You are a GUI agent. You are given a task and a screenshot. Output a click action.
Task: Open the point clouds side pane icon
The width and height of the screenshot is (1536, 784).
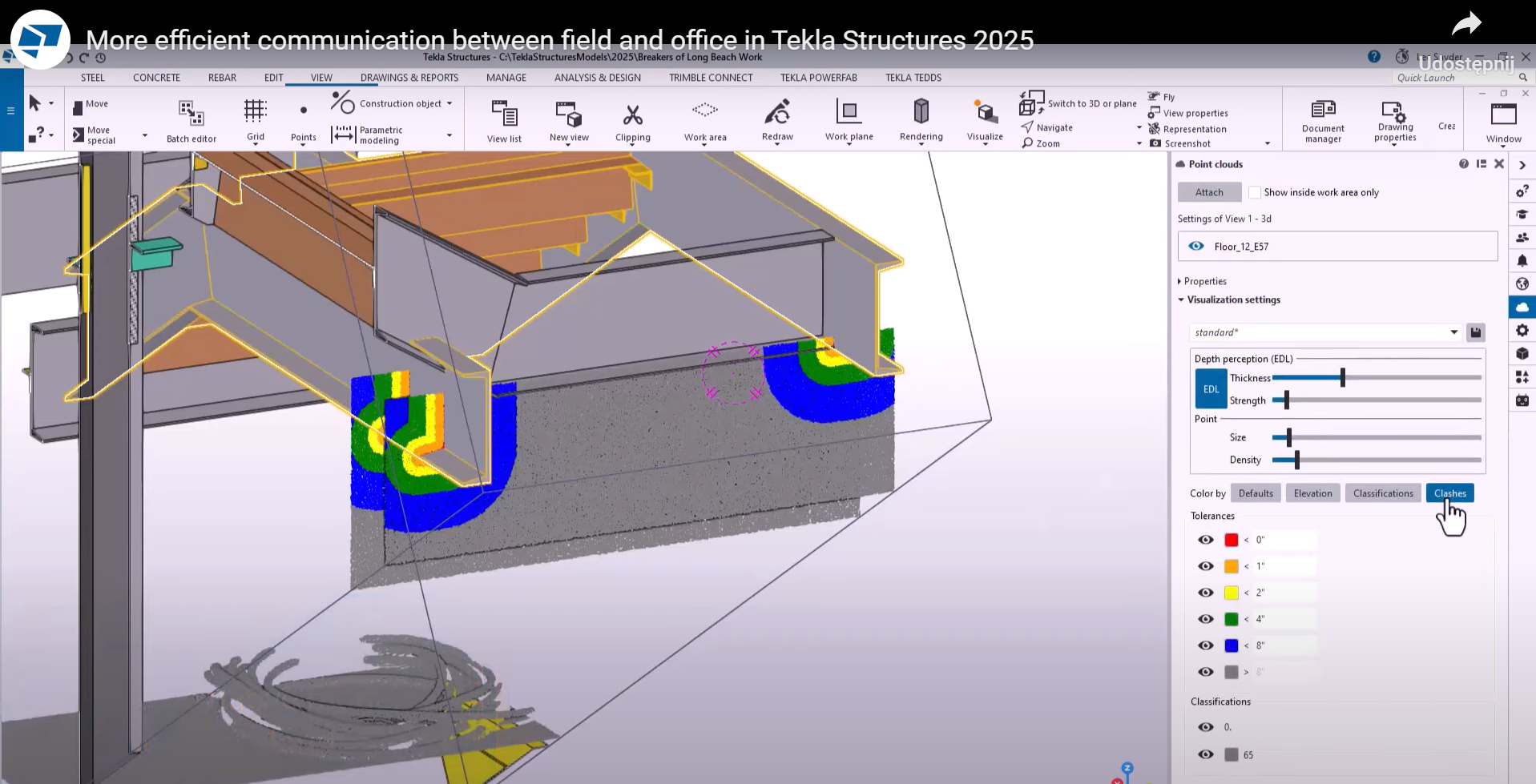tap(1522, 307)
